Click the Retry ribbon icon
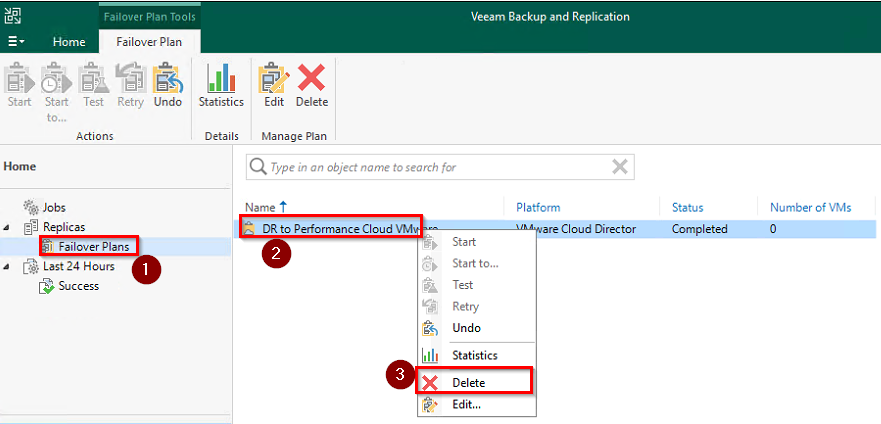 130,86
